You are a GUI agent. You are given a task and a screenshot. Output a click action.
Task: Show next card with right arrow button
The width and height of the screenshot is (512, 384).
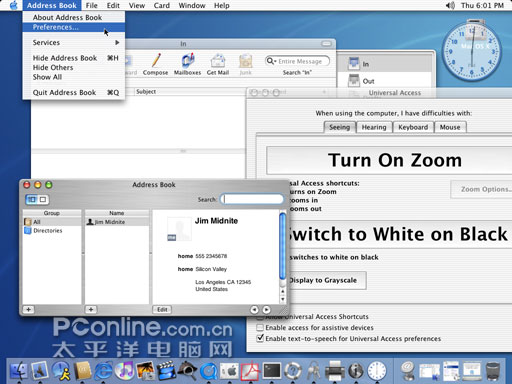click(x=266, y=310)
